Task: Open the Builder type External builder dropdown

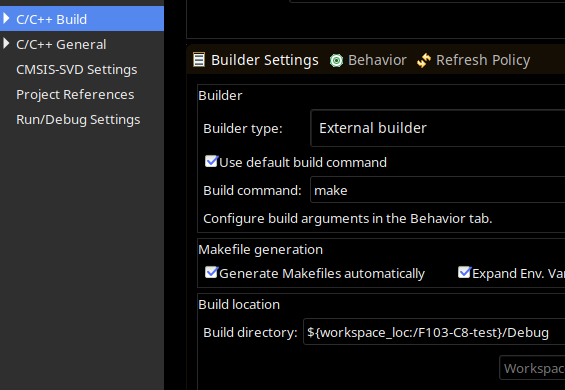Action: pos(437,128)
